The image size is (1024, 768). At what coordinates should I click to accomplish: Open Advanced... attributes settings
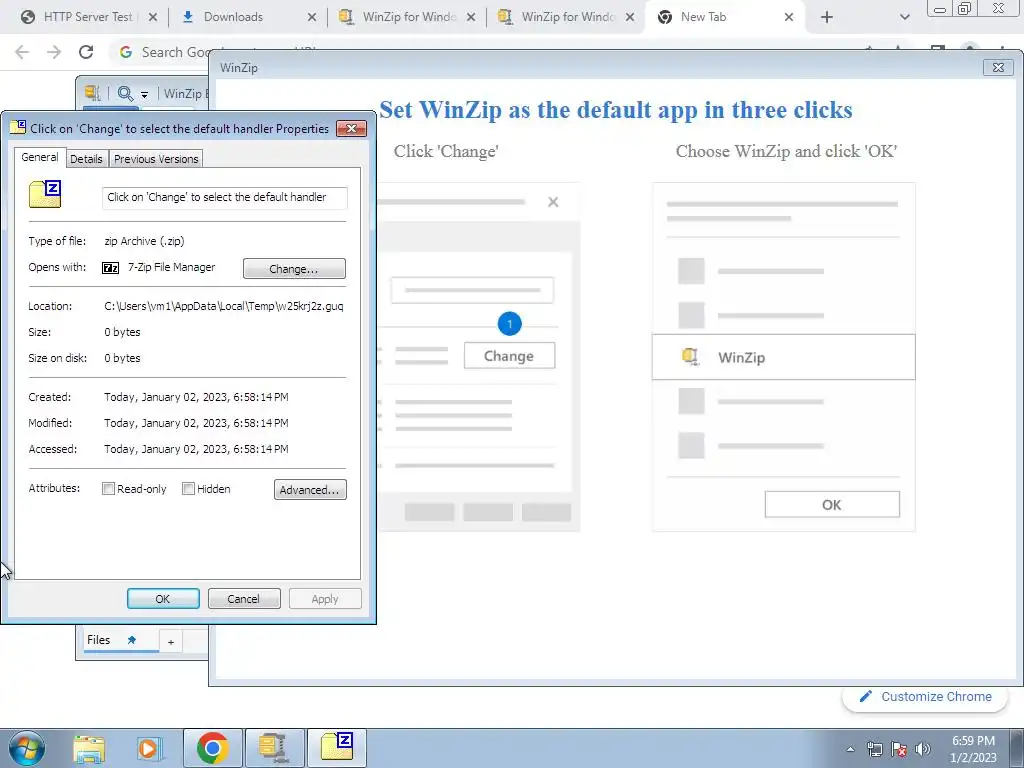310,490
